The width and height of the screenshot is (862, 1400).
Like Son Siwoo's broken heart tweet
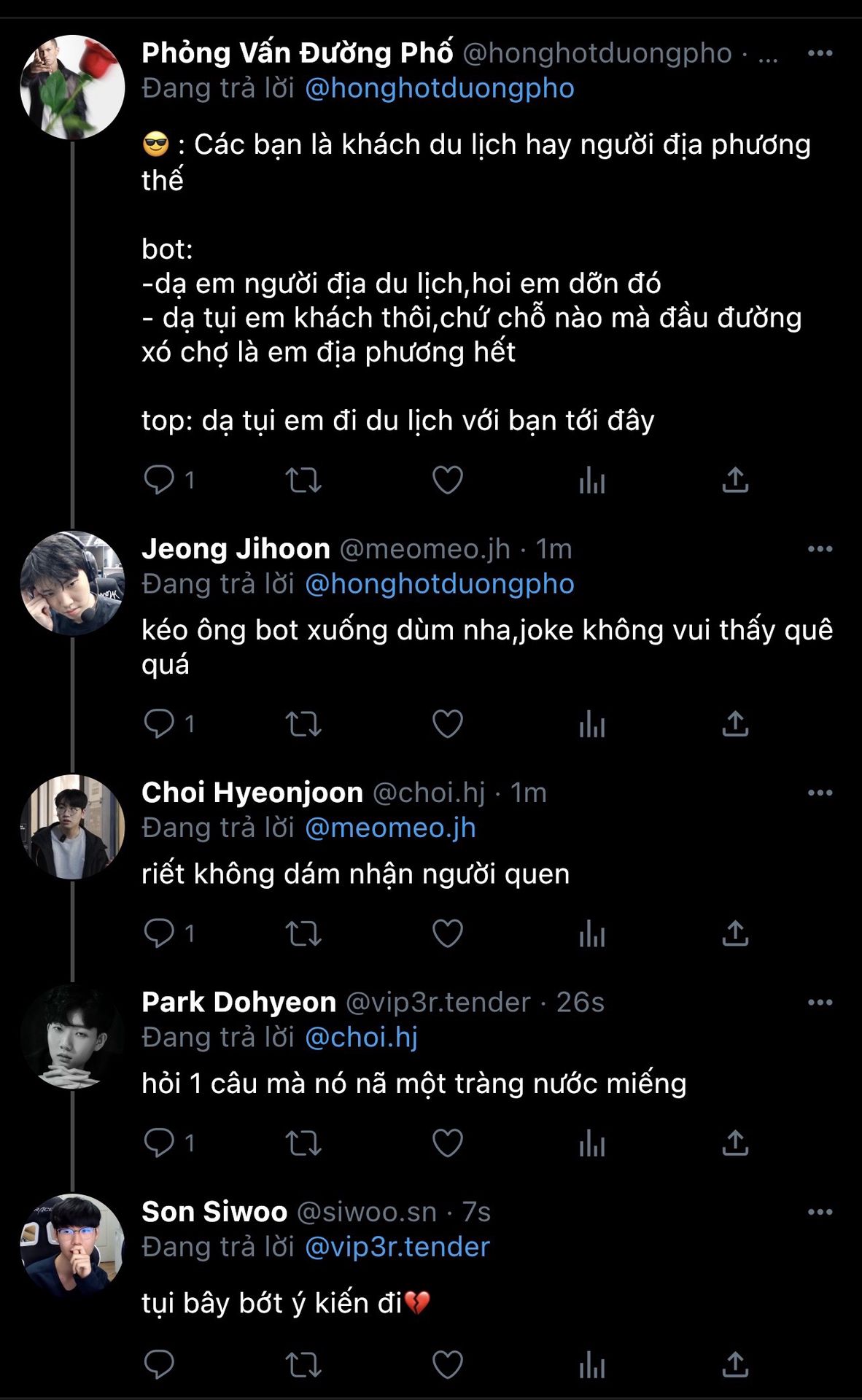pyautogui.click(x=447, y=1364)
